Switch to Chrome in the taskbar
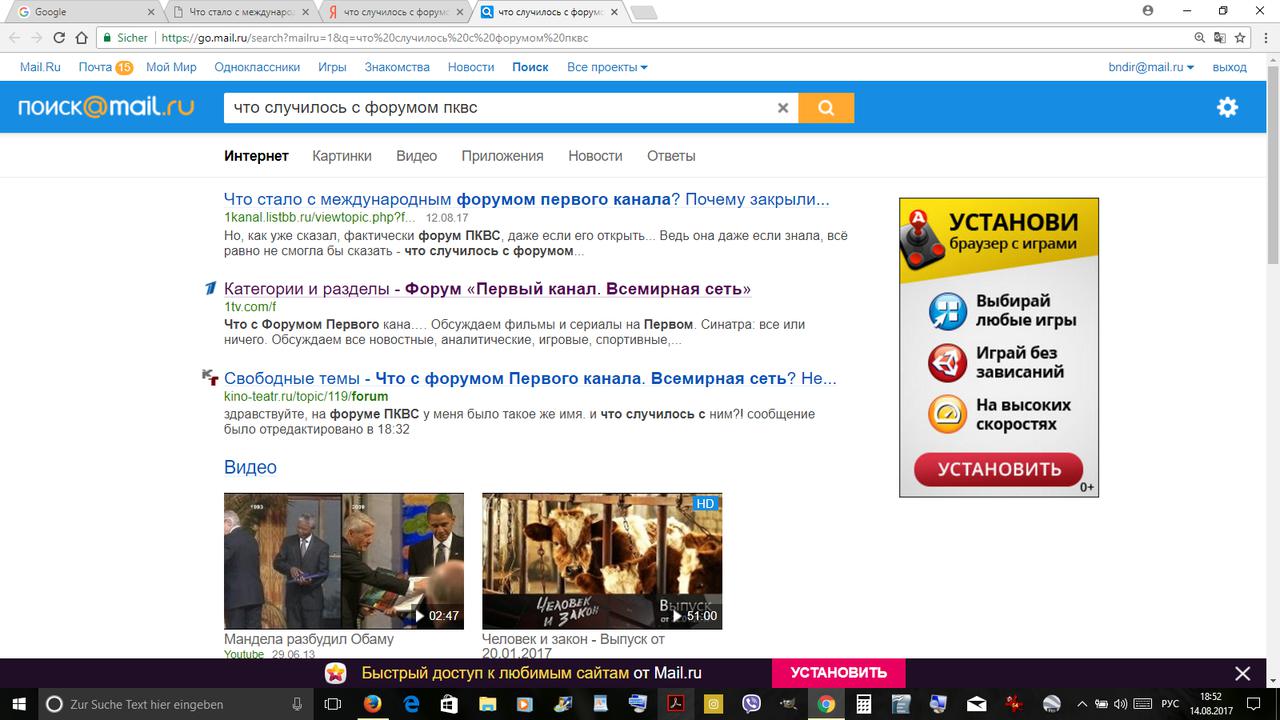This screenshot has width=1280, height=720. tap(826, 704)
